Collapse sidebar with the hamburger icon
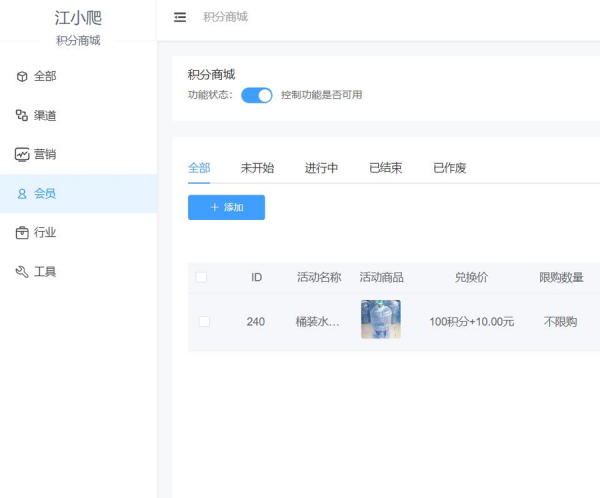This screenshot has height=498, width=600. coord(180,17)
